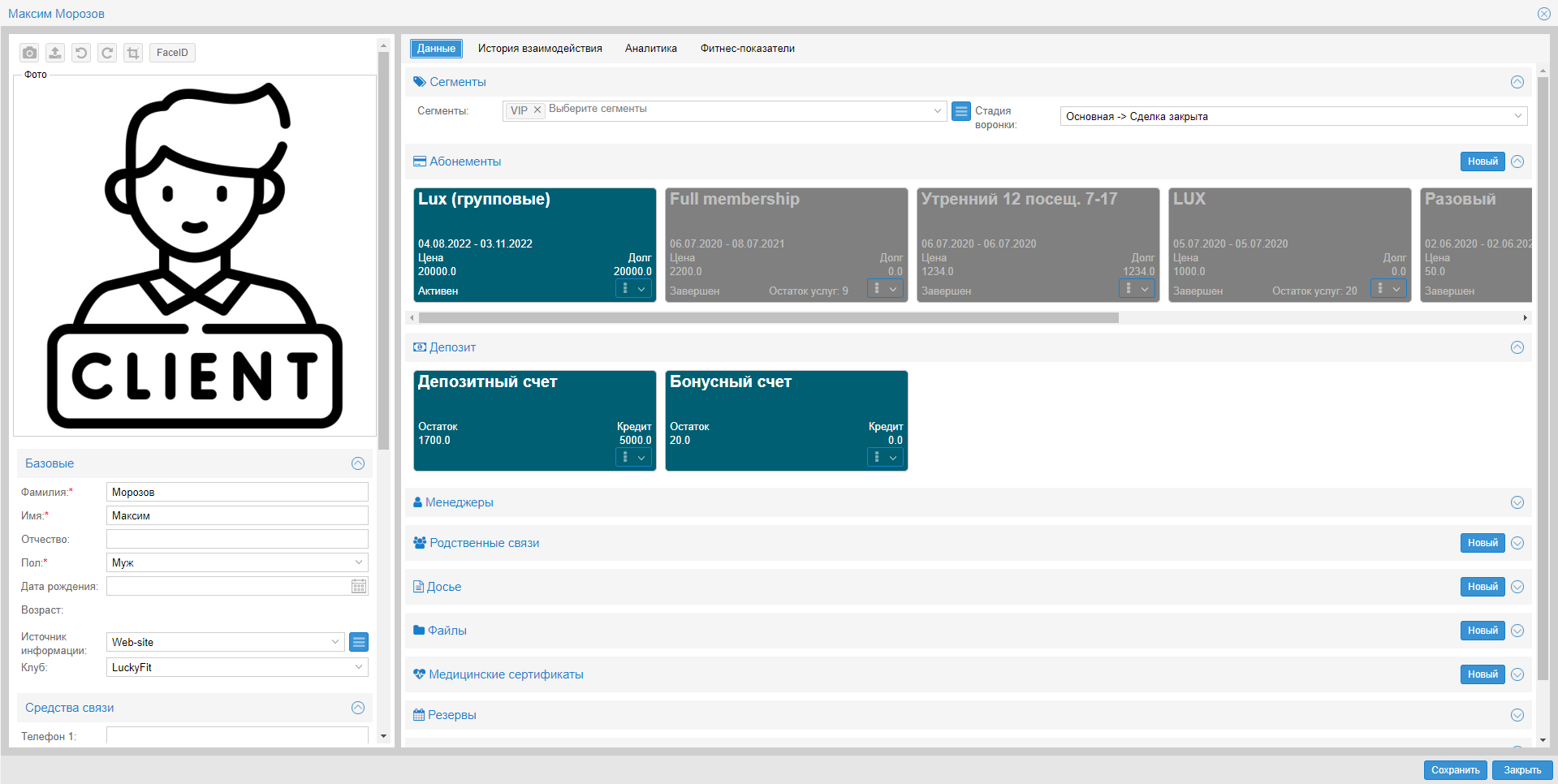Open Депозитный счет actions menu
Screen dimensions: 1558x784
pos(634,458)
